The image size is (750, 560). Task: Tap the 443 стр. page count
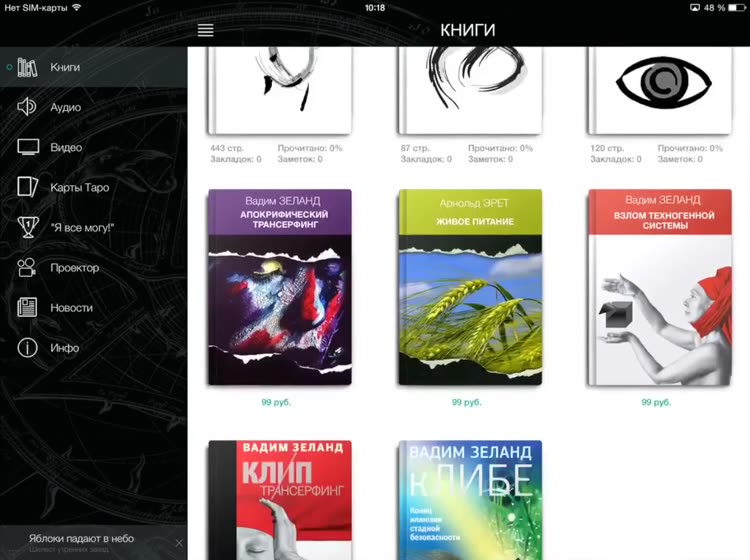227,148
